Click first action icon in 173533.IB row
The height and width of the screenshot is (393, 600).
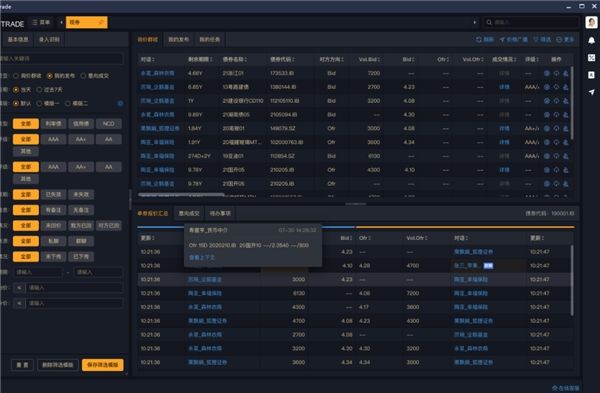click(x=547, y=73)
